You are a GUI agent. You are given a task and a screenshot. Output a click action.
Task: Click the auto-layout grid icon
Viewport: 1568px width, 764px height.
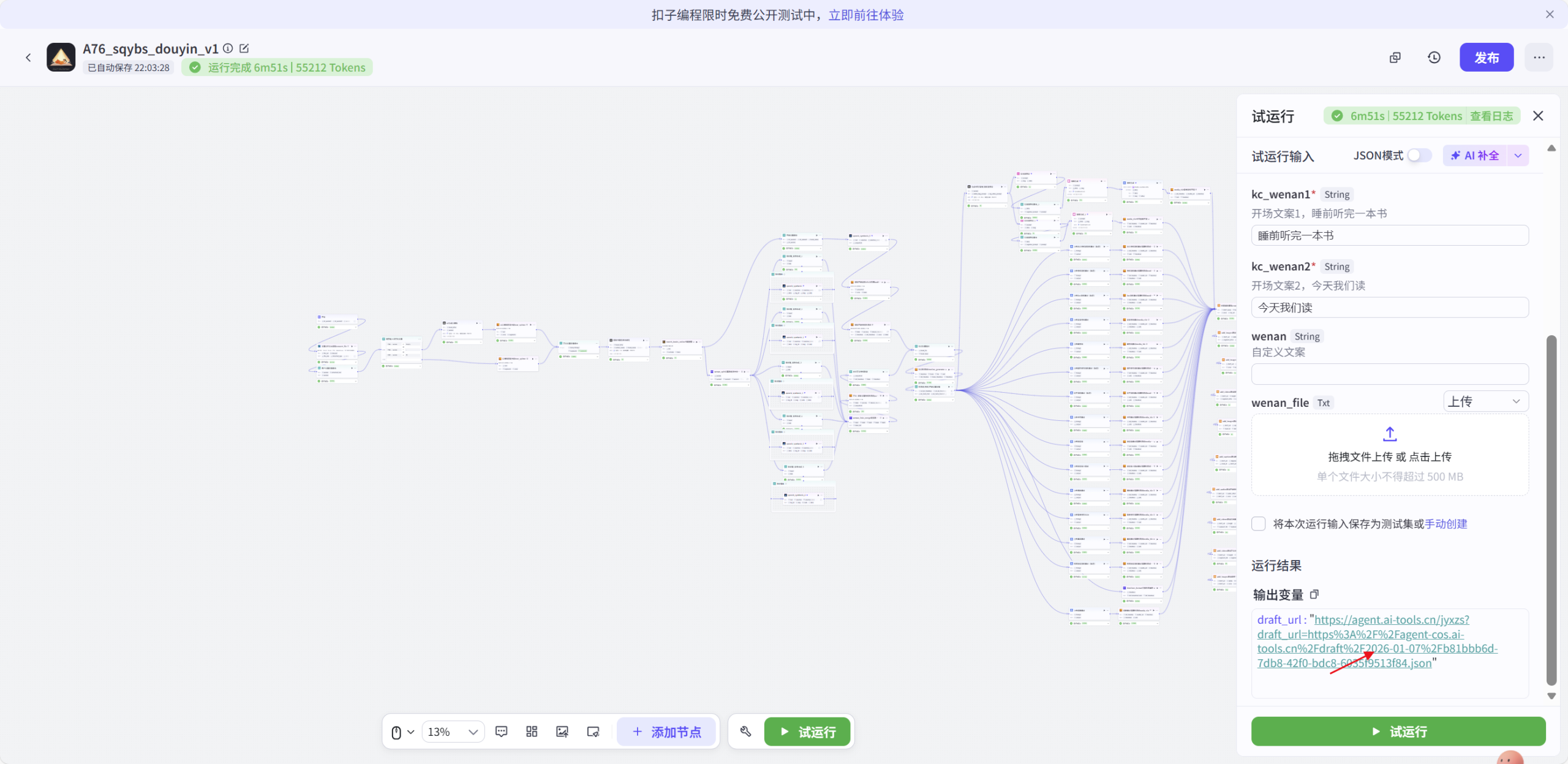[x=532, y=732]
